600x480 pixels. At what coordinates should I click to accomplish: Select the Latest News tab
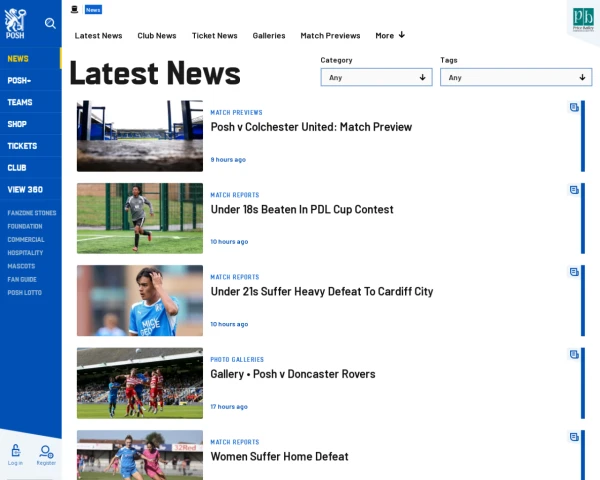pos(98,36)
